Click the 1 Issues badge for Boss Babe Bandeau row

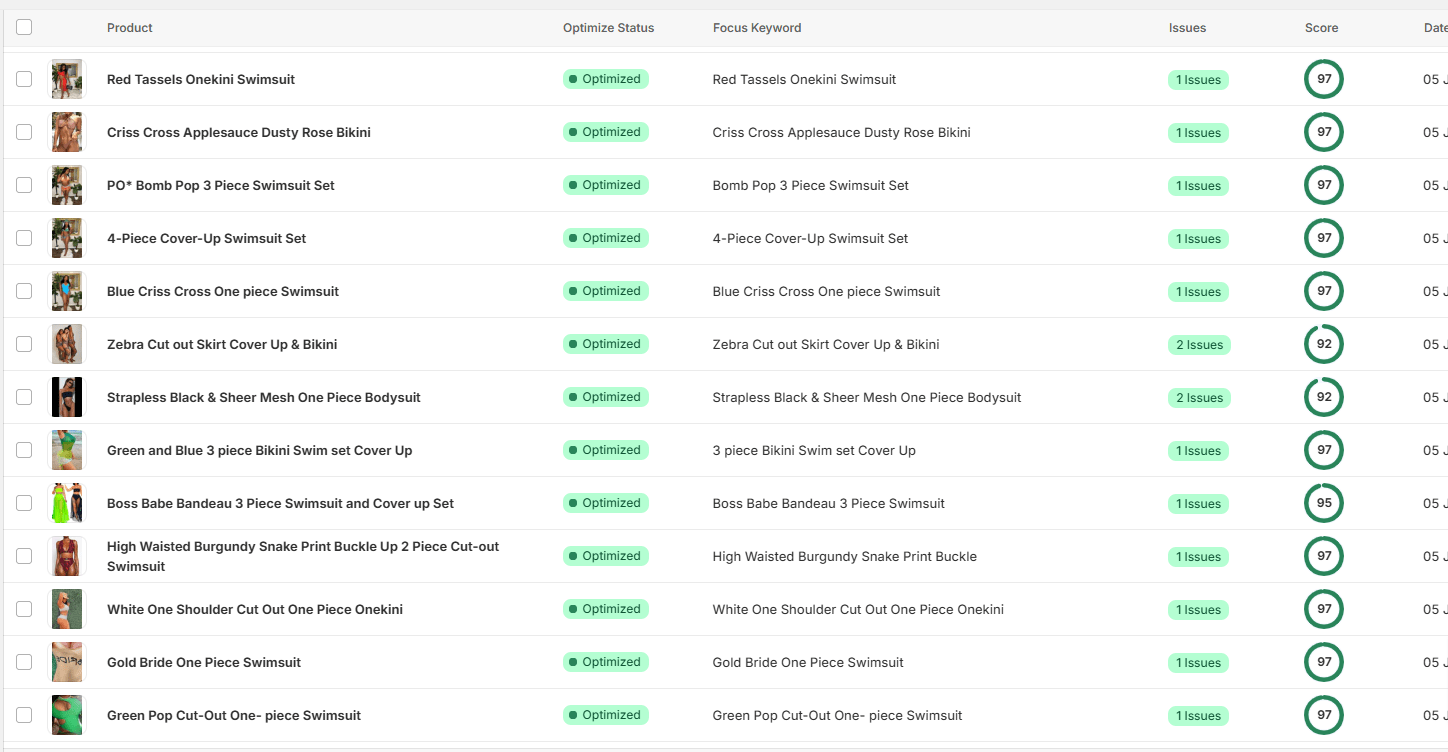tap(1198, 504)
